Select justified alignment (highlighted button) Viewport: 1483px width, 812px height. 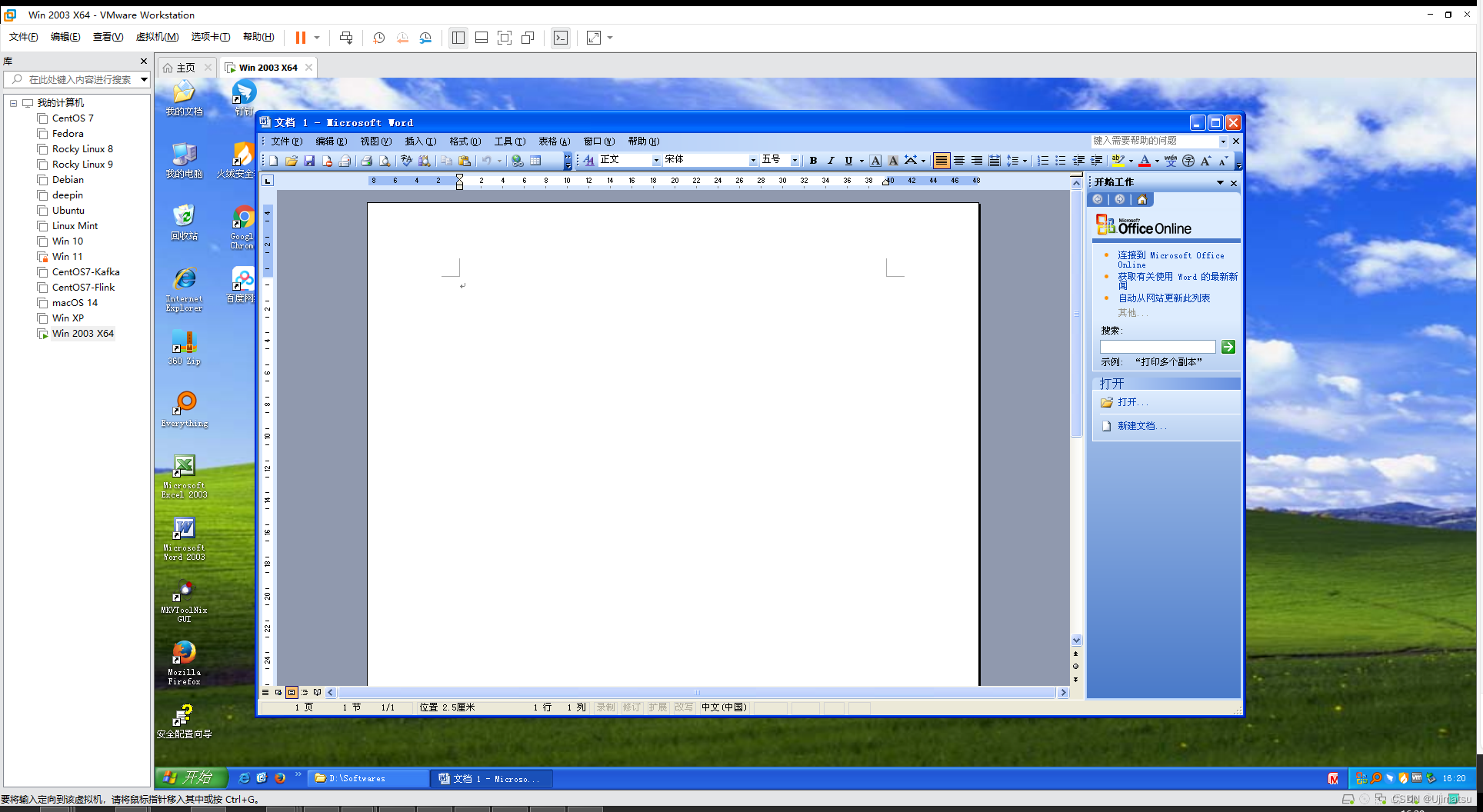point(941,161)
